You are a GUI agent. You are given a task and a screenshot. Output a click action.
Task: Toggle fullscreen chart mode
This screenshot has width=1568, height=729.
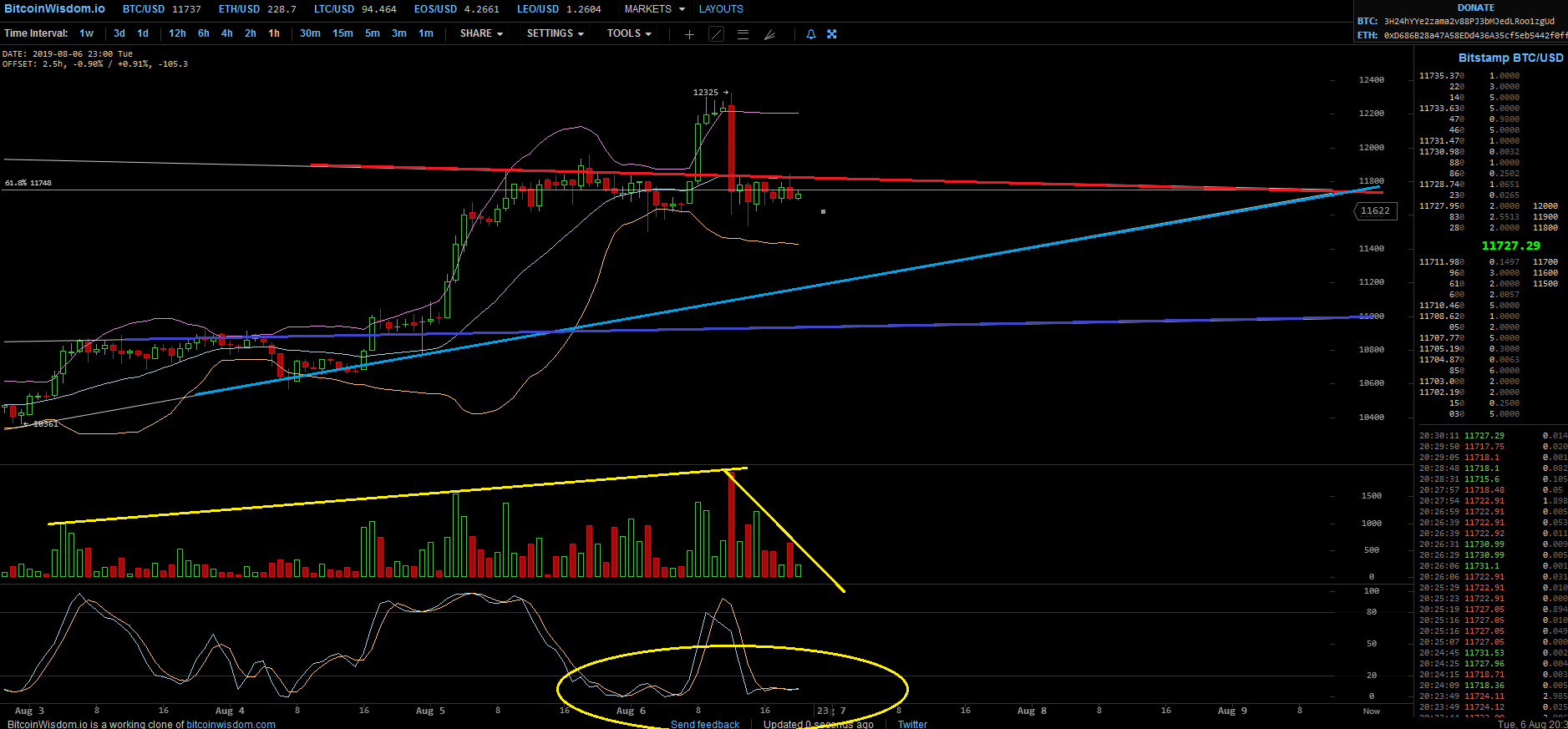[832, 34]
